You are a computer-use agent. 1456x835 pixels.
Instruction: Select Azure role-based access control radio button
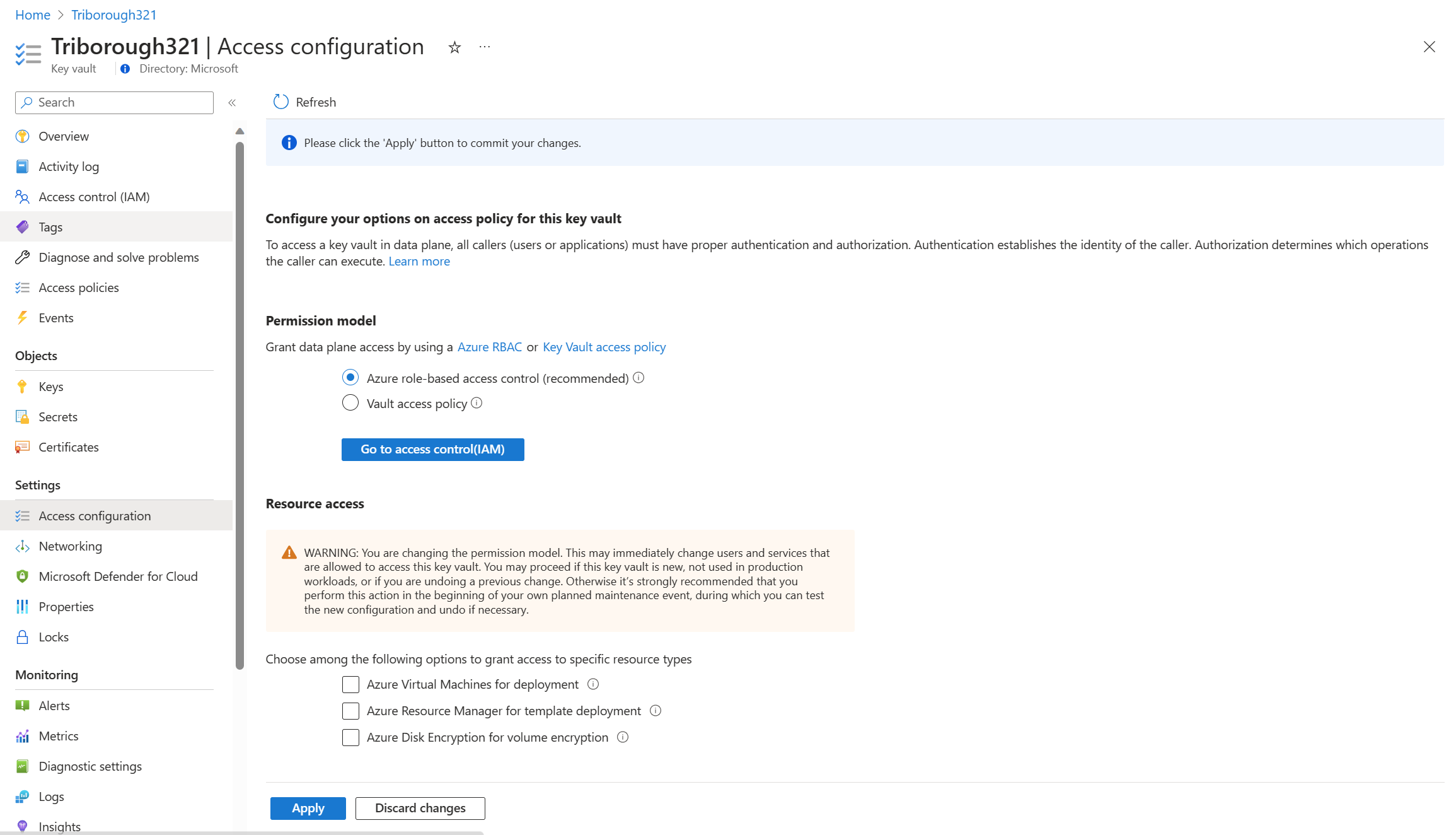(350, 378)
